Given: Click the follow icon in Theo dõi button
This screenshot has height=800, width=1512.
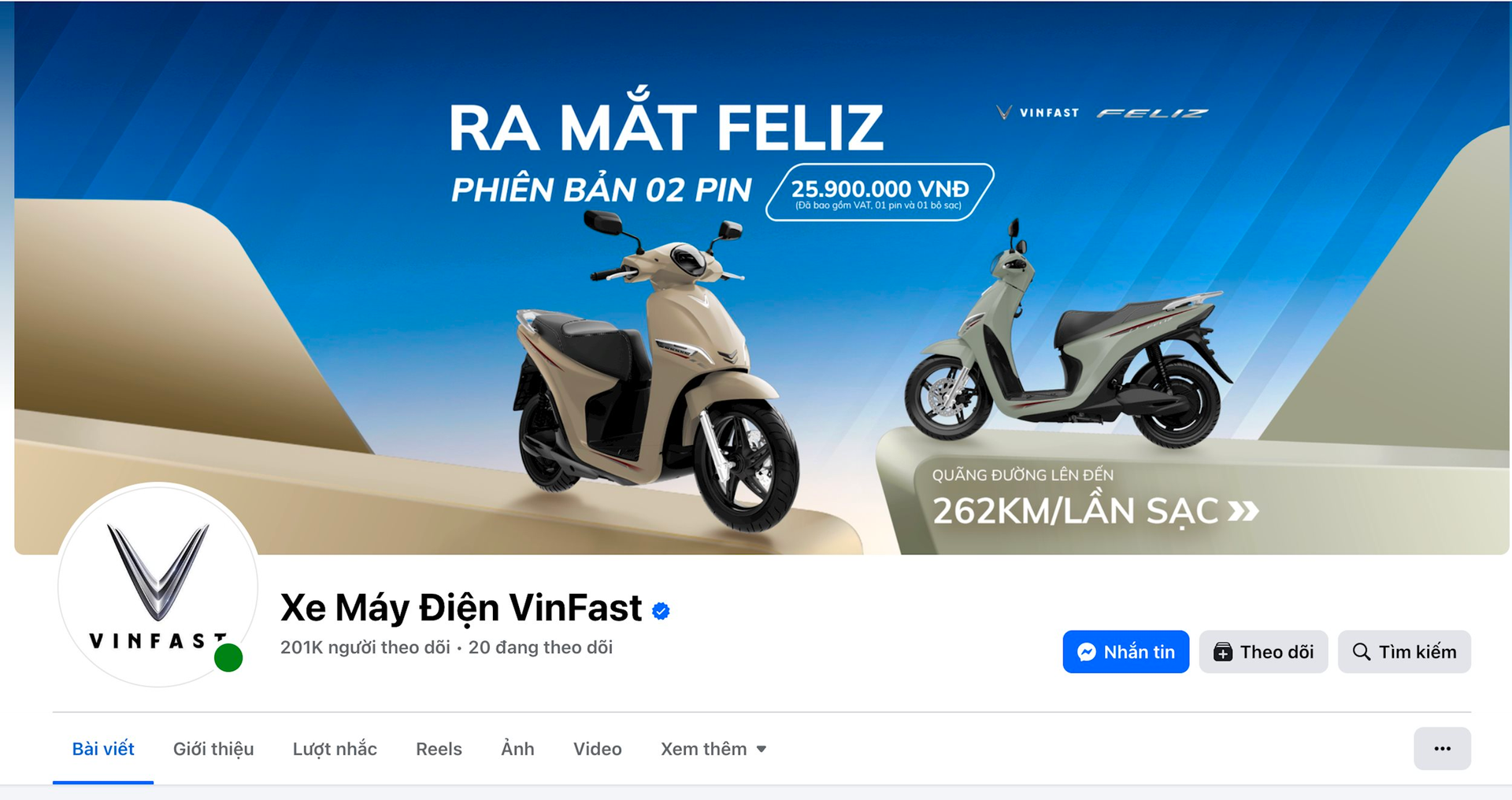Looking at the screenshot, I should (x=1223, y=652).
